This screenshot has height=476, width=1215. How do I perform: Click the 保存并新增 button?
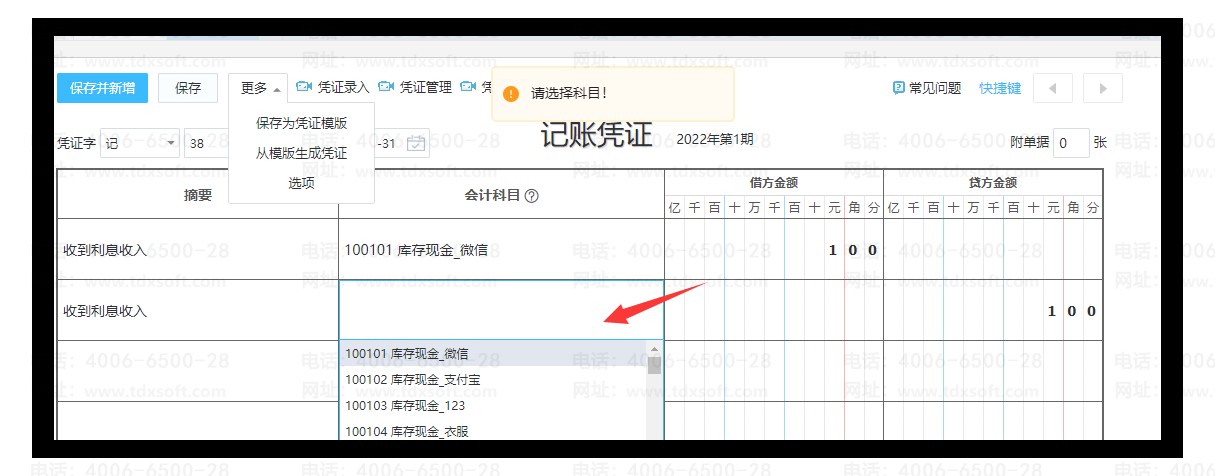[x=102, y=88]
